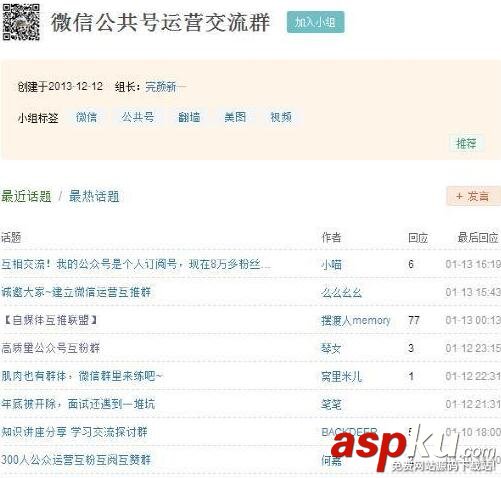Image resolution: width=501 pixels, height=478 pixels.
Task: Open group leader 完颜新 profile link
Action: pos(166,87)
